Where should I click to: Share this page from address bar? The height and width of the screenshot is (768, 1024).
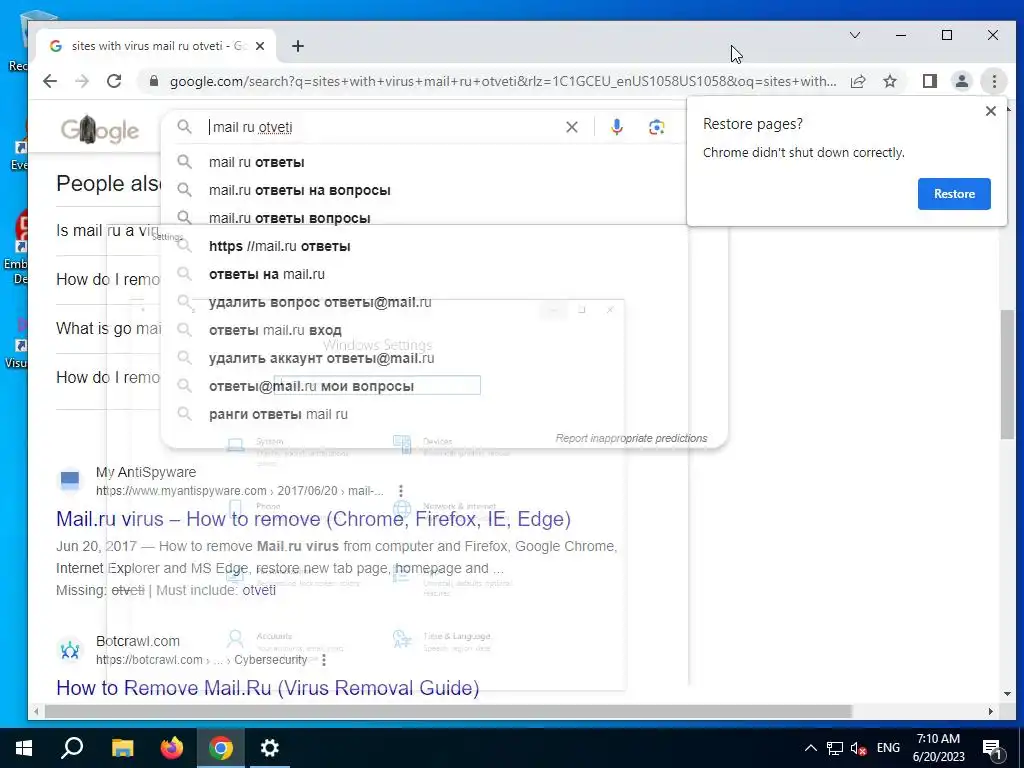click(858, 81)
